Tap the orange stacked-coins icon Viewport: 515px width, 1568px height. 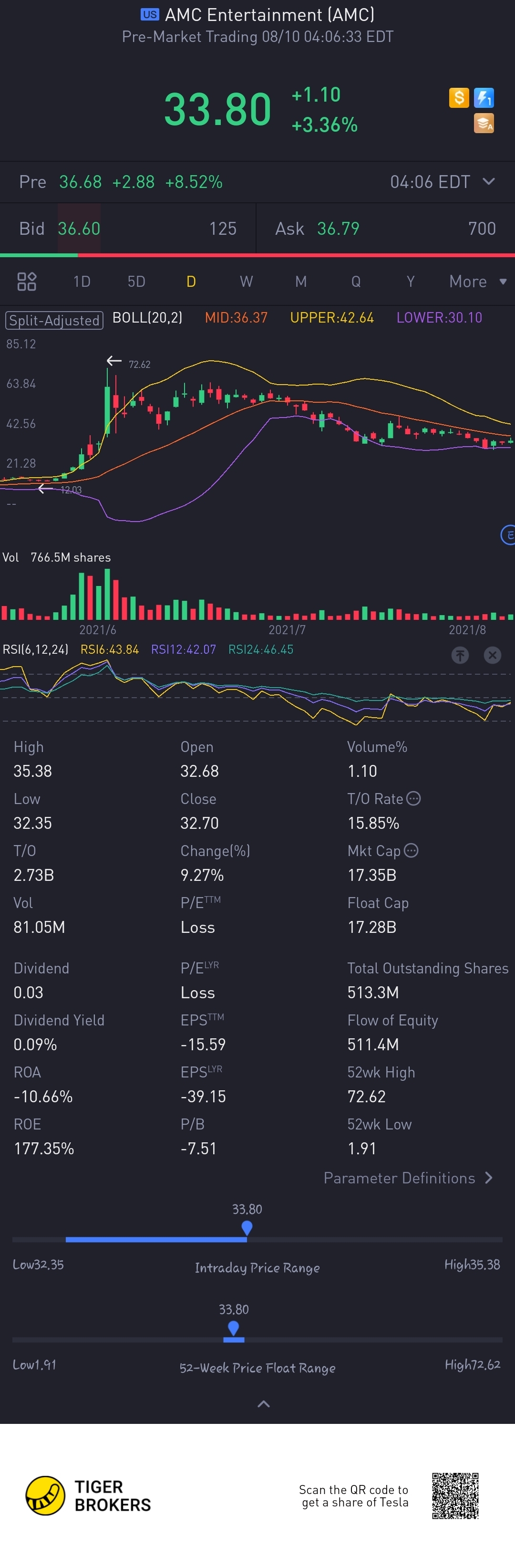pyautogui.click(x=484, y=123)
